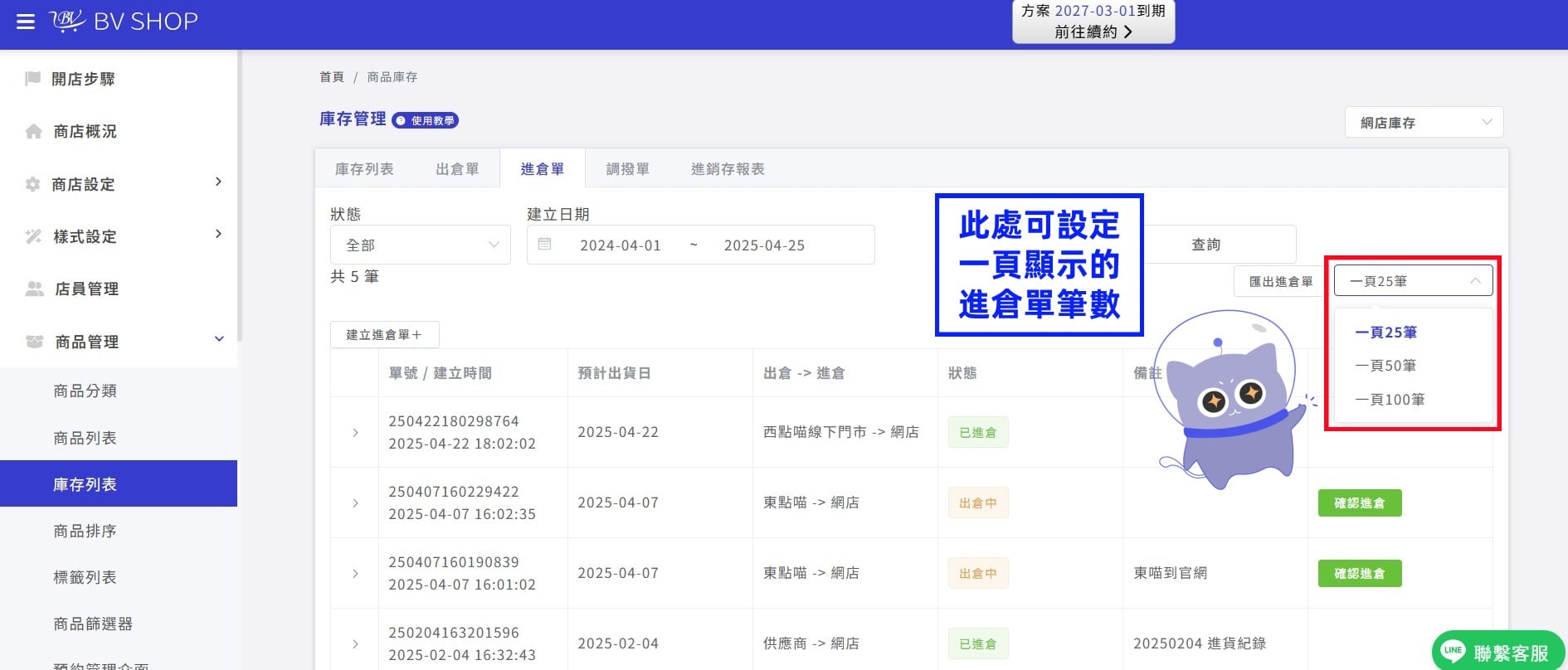Expand row 250407160229422 details
1568x670 pixels.
(x=355, y=503)
